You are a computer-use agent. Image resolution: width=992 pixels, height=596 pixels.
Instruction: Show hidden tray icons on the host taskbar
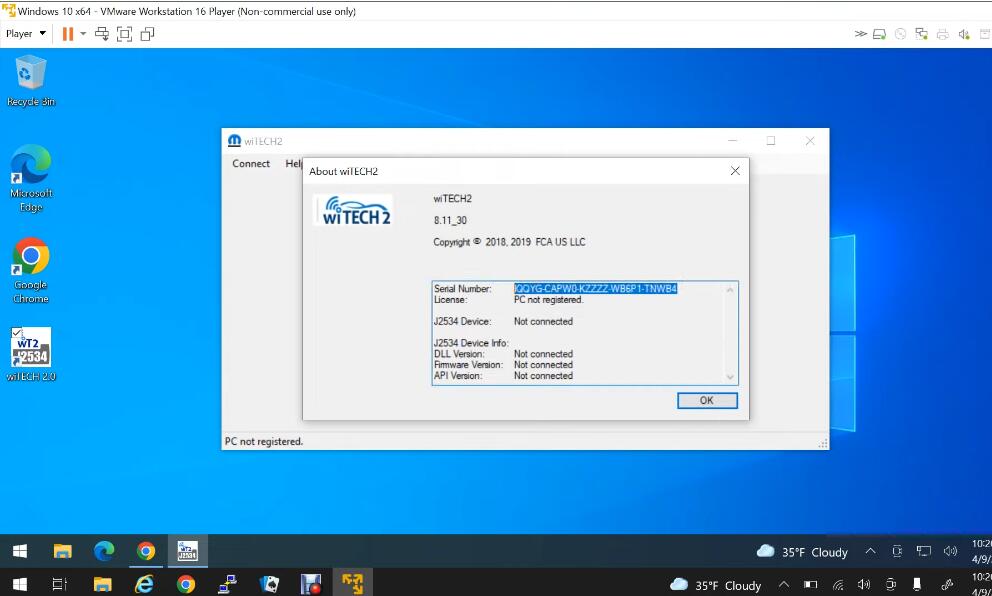(x=784, y=585)
